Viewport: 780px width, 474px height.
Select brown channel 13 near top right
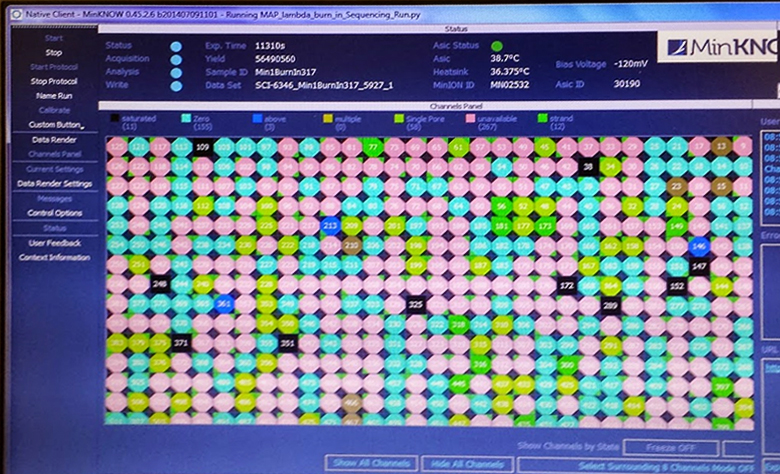722,147
